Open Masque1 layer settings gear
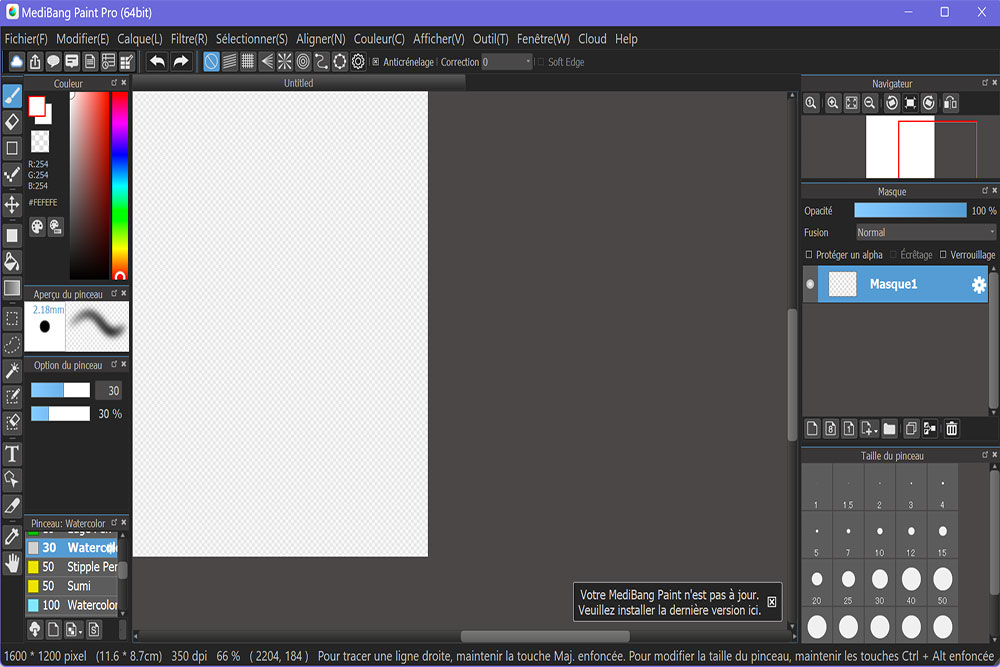This screenshot has width=1000, height=667. pos(978,284)
